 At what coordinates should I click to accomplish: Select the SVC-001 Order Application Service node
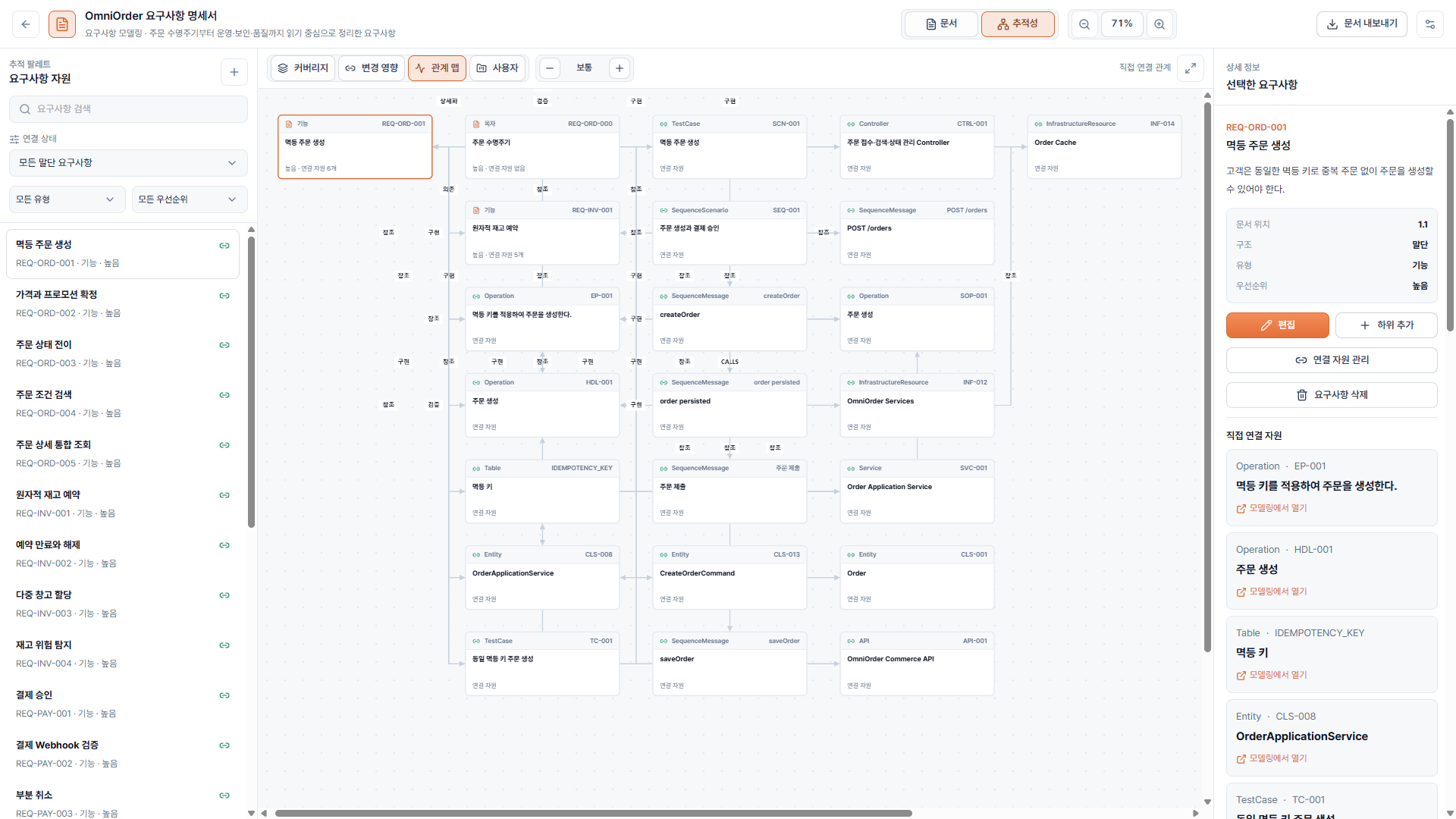(x=917, y=491)
